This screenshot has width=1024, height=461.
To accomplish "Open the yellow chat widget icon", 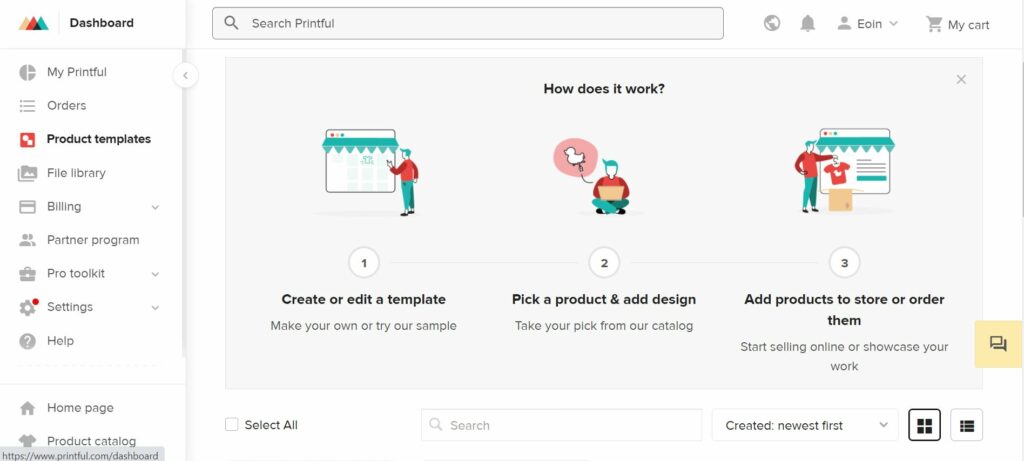I will (x=998, y=343).
